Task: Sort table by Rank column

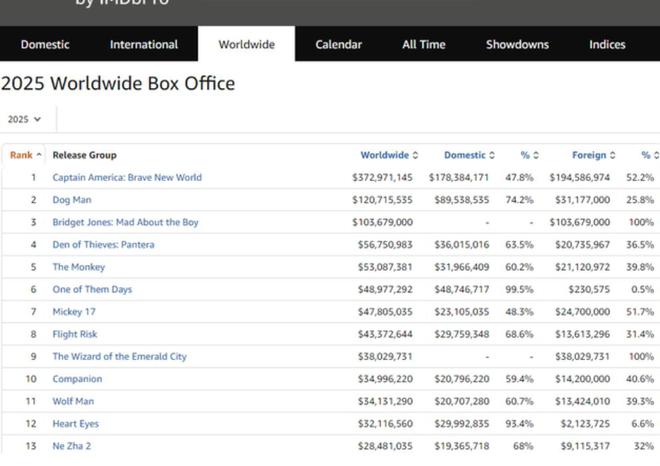Action: (26, 155)
